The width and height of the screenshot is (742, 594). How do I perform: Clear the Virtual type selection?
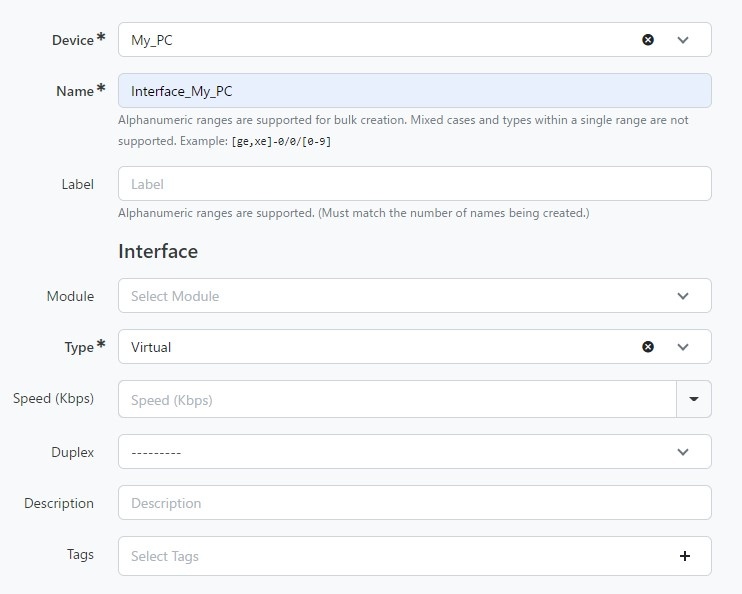coord(648,347)
